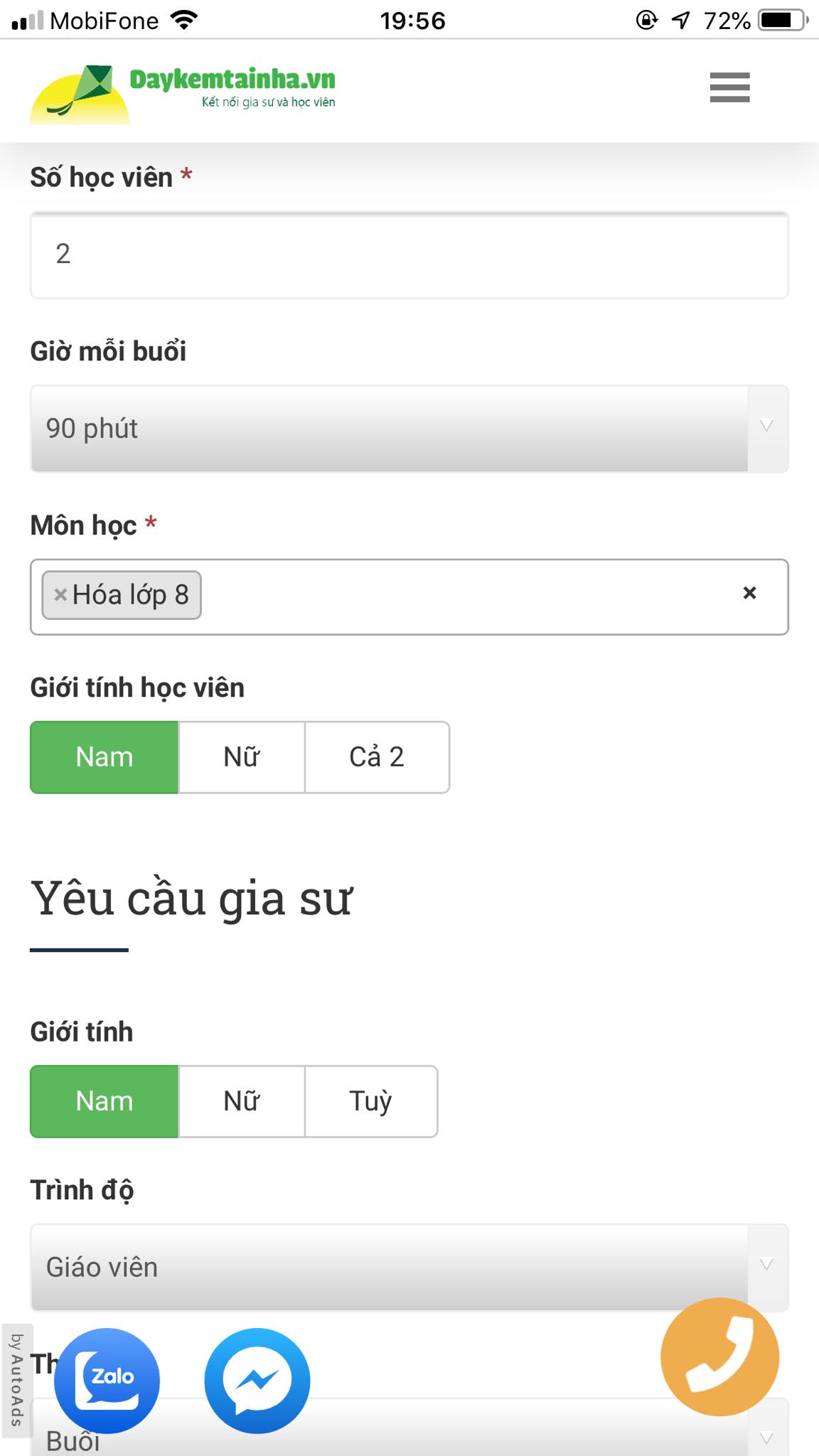Click inside the Môn học tag field

click(x=462, y=596)
